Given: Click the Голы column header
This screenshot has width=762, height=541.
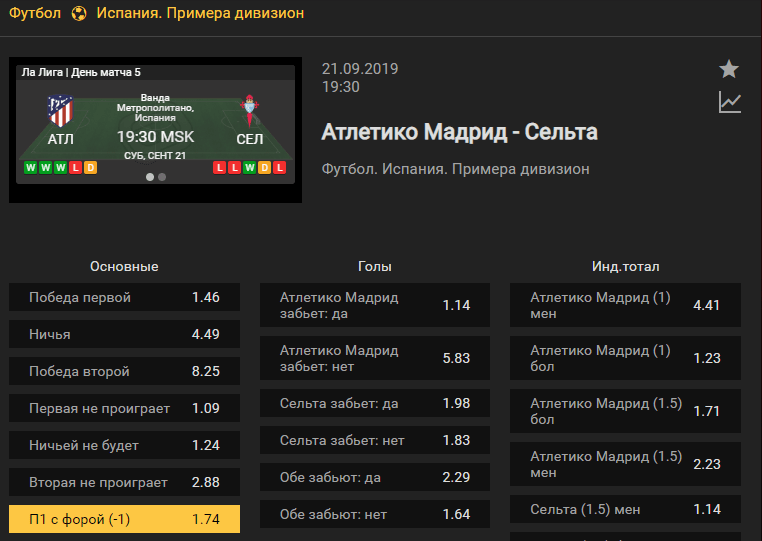Looking at the screenshot, I should click(x=375, y=266).
